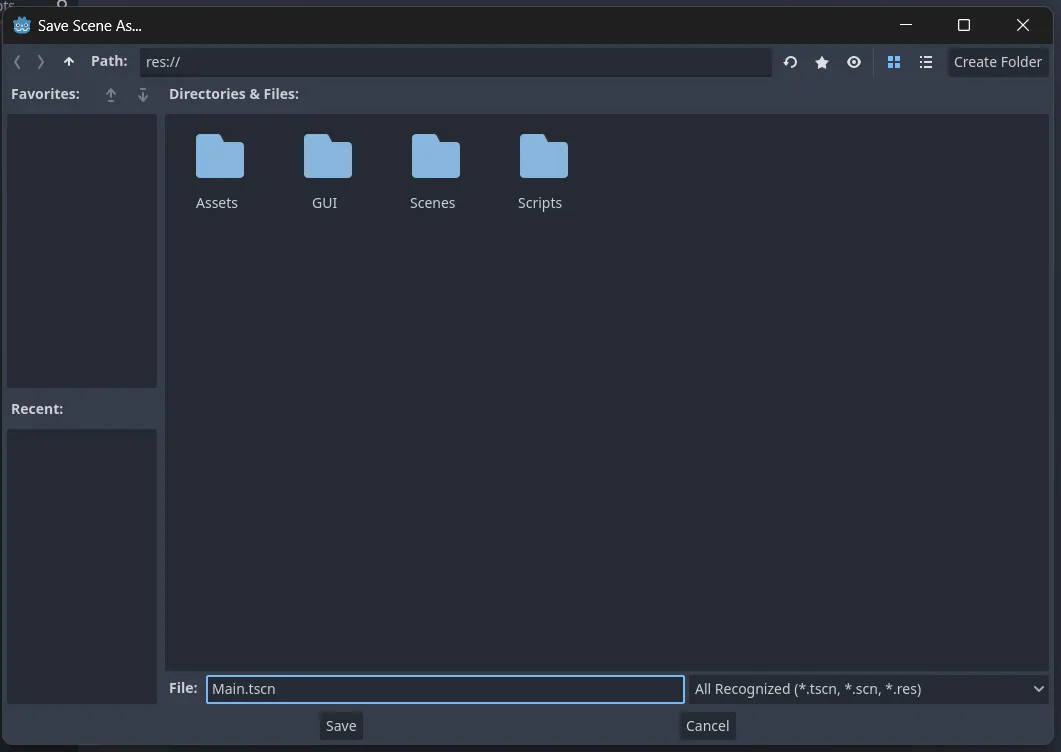Move favorite up arrow
The width and height of the screenshot is (1061, 752).
coord(111,95)
